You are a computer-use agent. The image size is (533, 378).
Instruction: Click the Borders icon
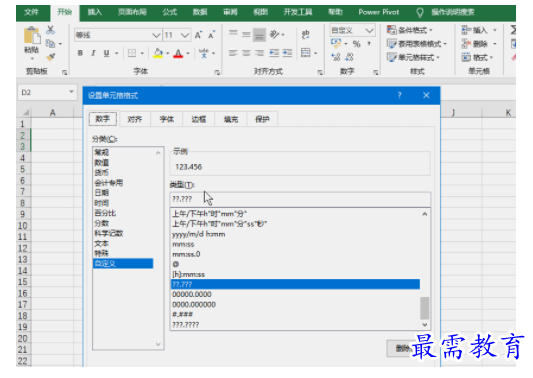[x=132, y=53]
